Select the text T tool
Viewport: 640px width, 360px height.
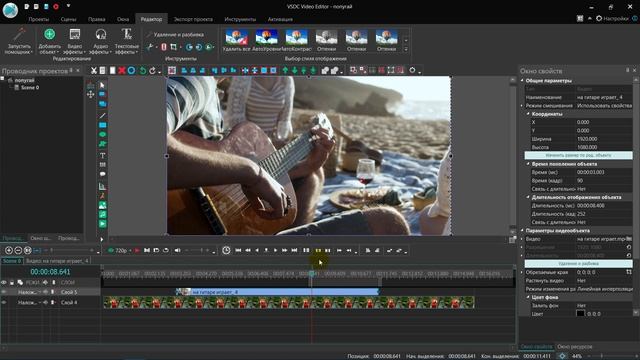[102, 156]
